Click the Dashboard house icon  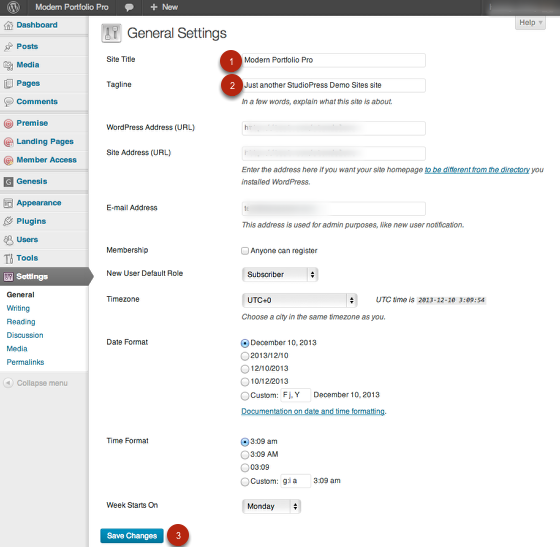(8, 25)
